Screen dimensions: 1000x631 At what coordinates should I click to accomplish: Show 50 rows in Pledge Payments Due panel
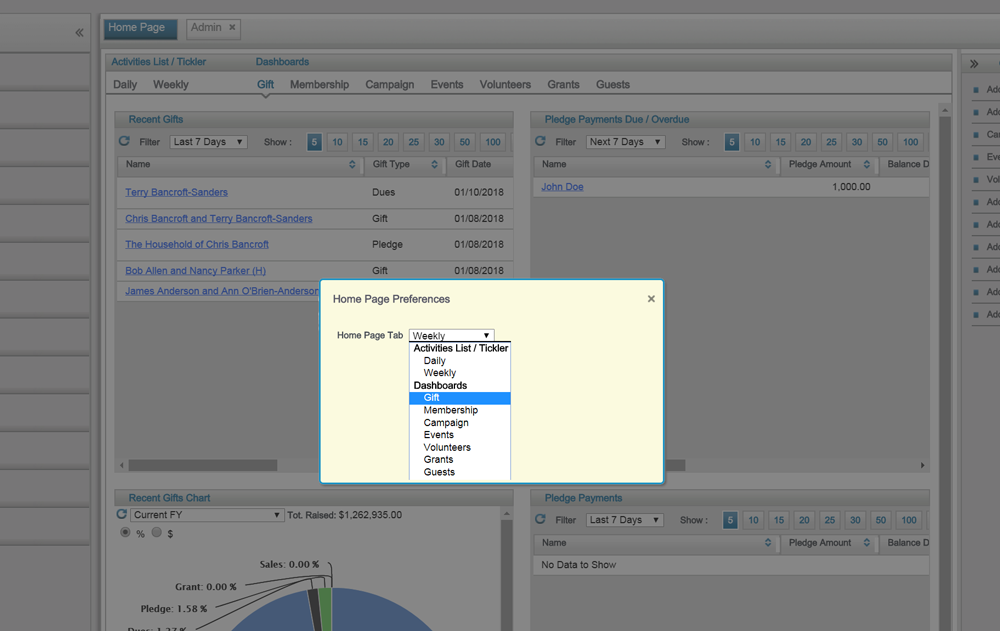(883, 142)
